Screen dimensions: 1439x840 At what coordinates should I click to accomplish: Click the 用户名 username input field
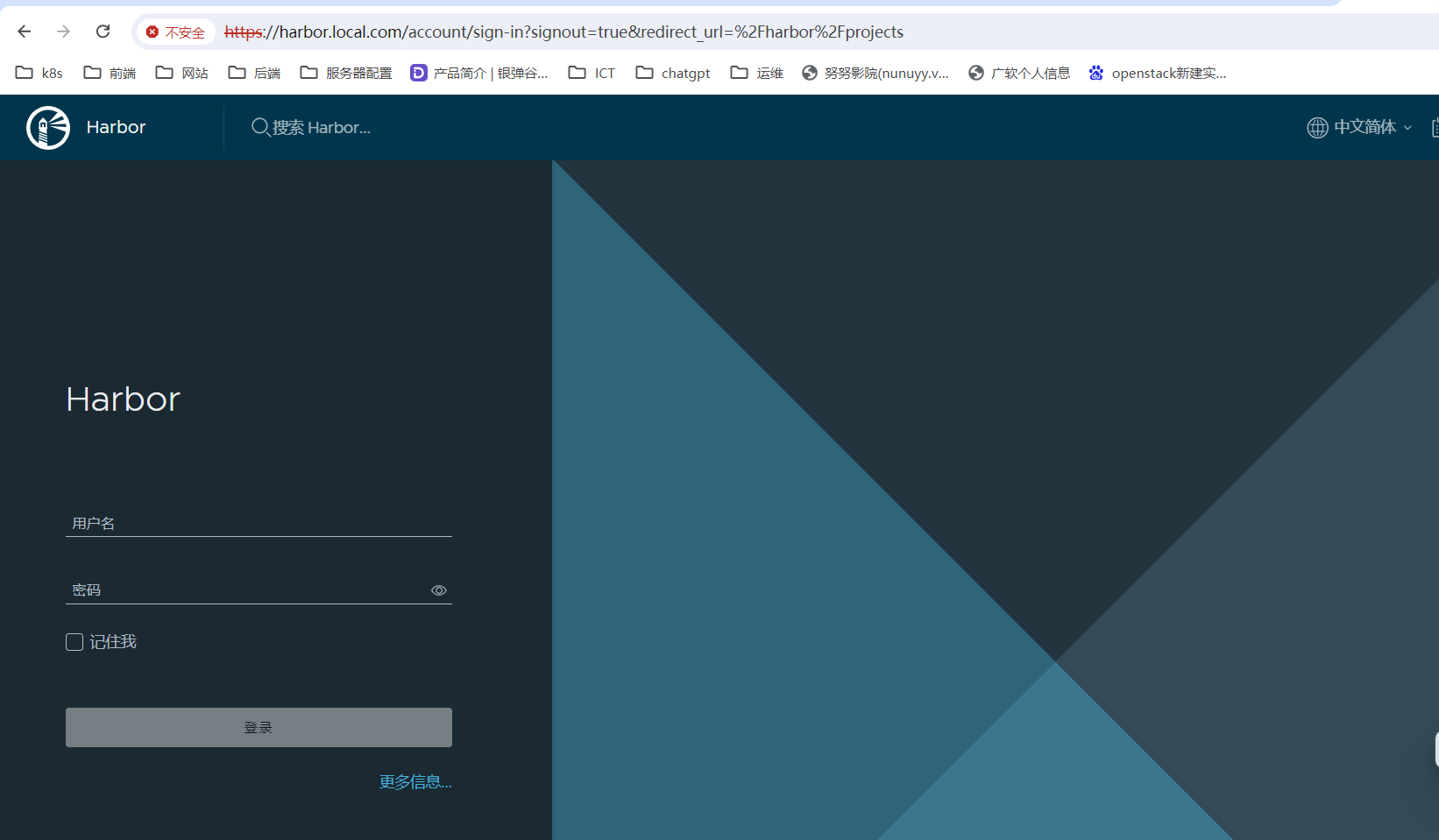click(x=259, y=523)
